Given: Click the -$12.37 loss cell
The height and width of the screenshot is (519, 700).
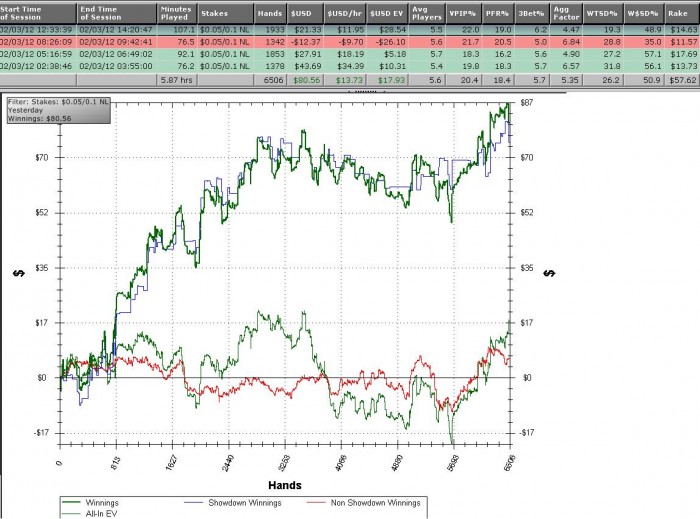Looking at the screenshot, I should point(305,42).
